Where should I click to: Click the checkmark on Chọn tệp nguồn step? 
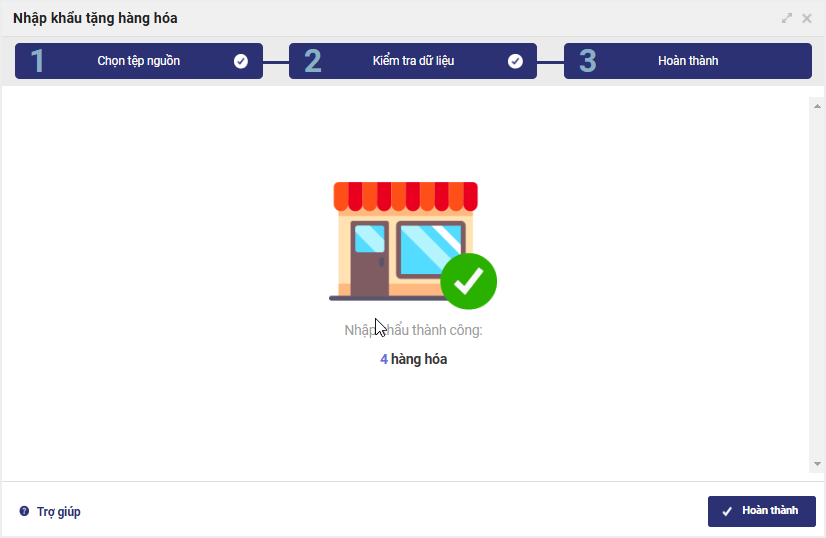[x=241, y=62]
